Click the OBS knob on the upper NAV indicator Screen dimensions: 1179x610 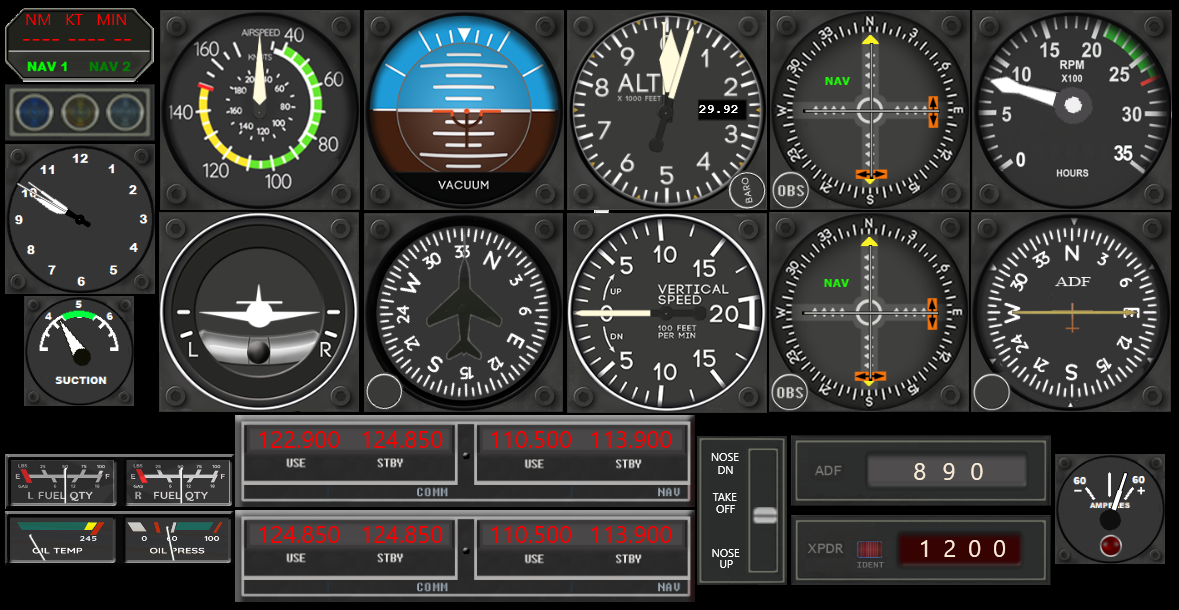pyautogui.click(x=790, y=190)
